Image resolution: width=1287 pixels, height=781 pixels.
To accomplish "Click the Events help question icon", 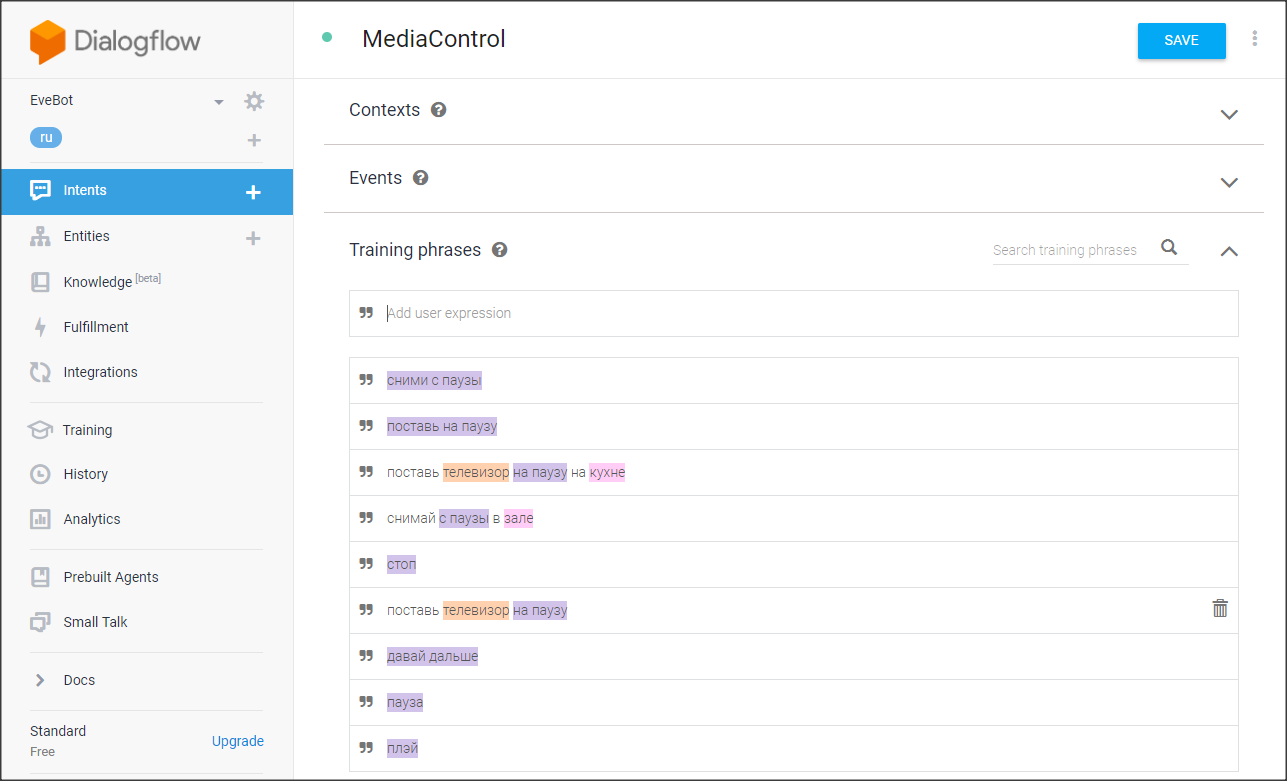I will pos(421,178).
